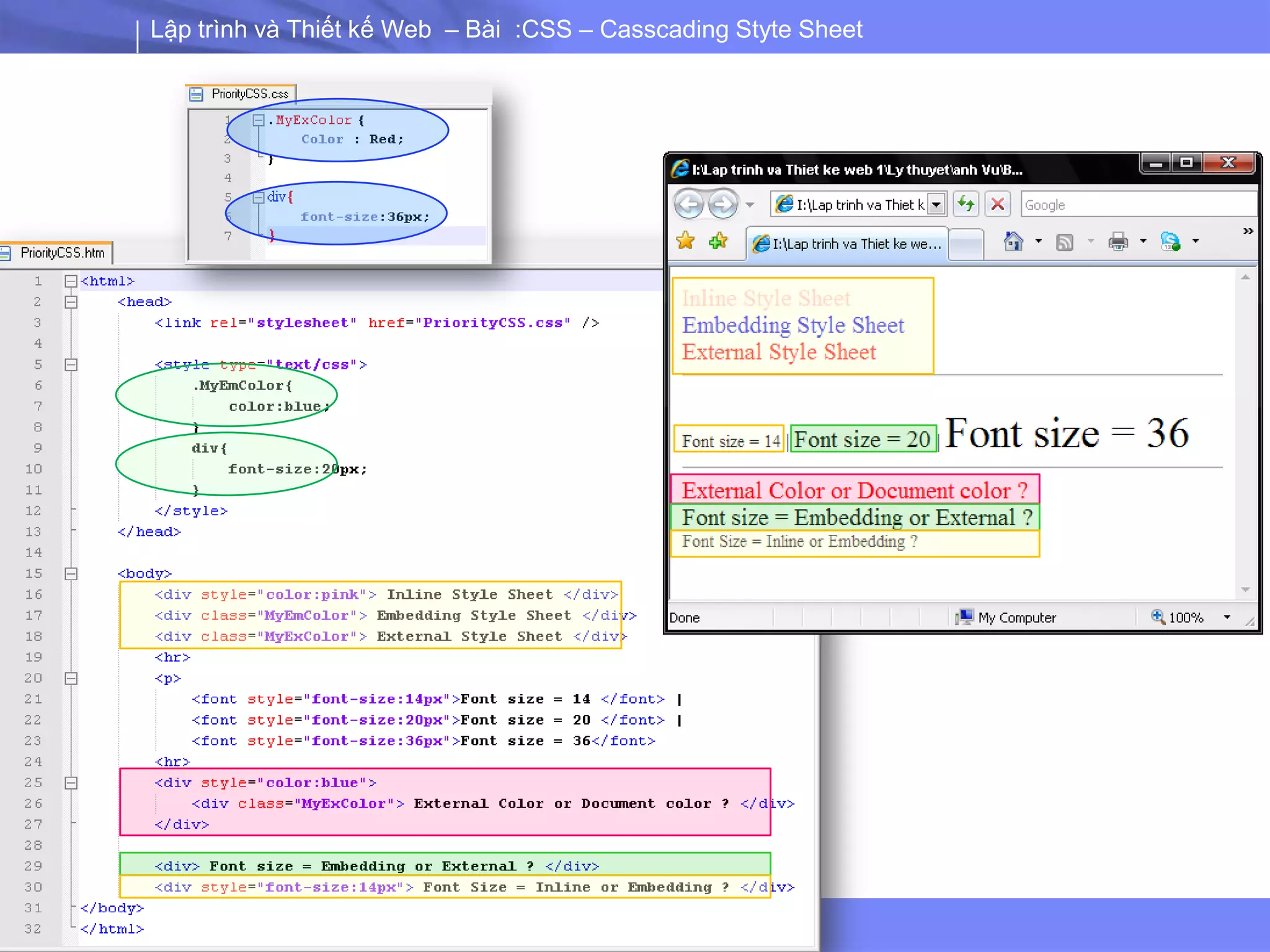
Task: Click the Skype add-on icon
Action: coord(1171,241)
